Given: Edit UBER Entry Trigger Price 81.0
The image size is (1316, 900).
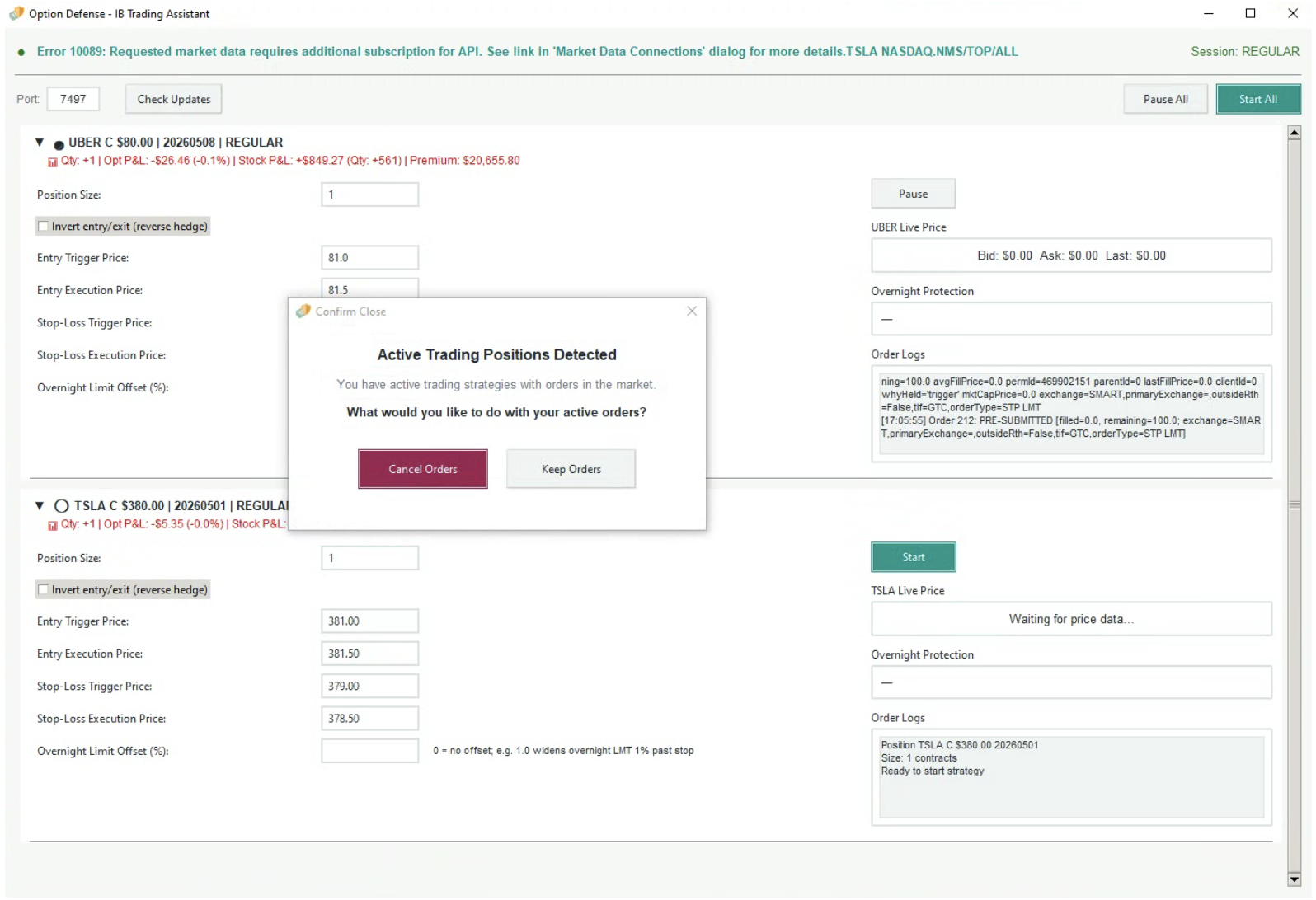Looking at the screenshot, I should pos(369,257).
